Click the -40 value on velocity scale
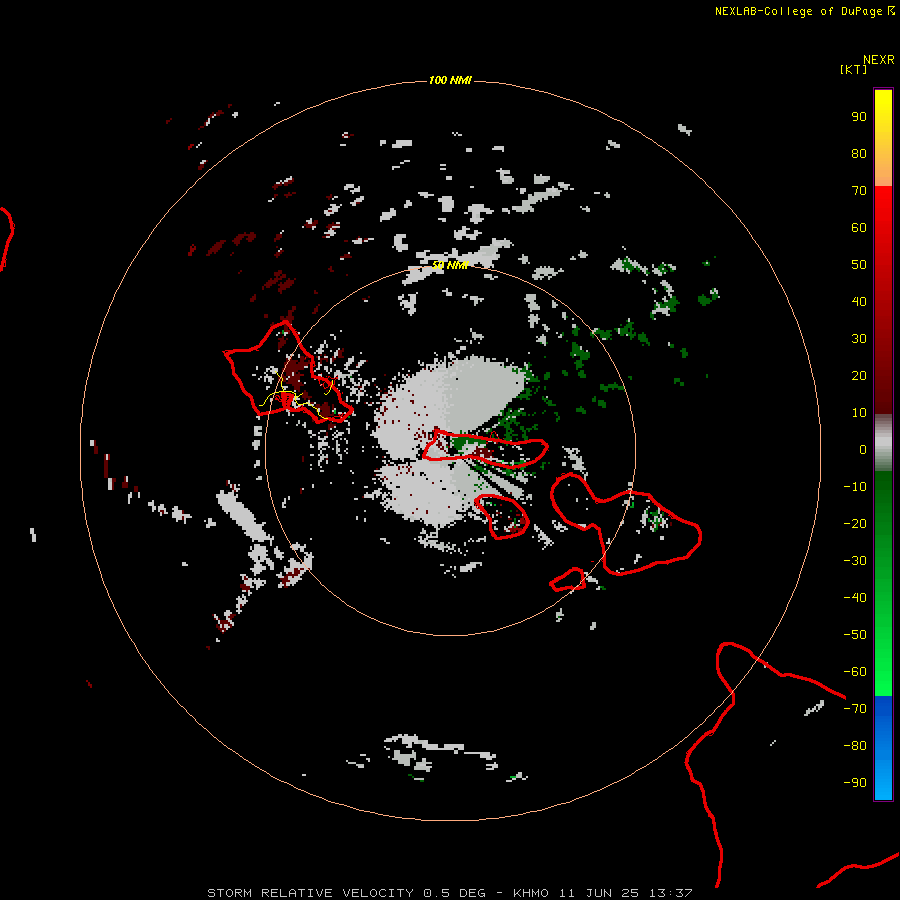900x900 pixels. pos(855,598)
